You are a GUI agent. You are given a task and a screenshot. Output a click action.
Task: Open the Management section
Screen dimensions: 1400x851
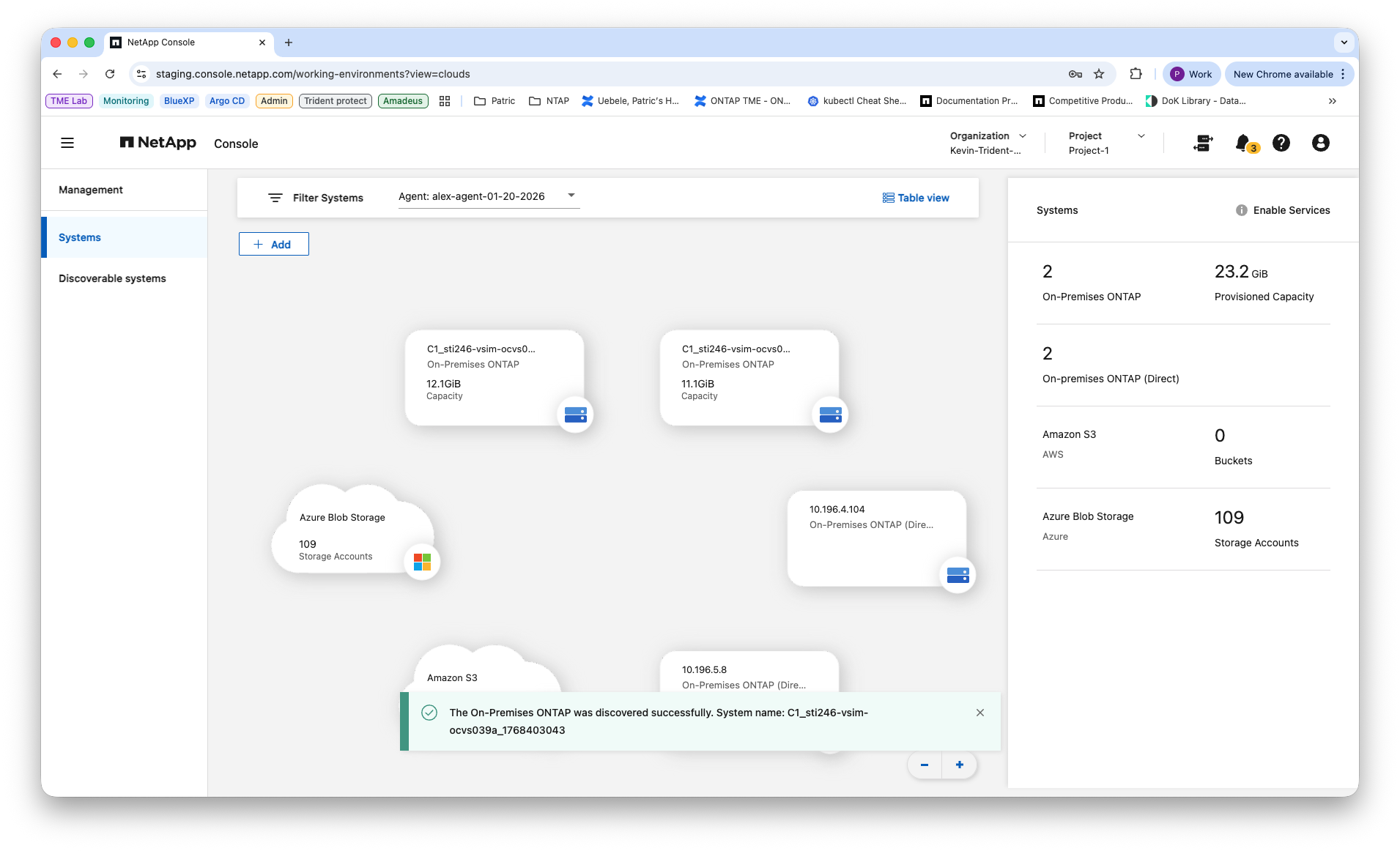click(x=91, y=190)
